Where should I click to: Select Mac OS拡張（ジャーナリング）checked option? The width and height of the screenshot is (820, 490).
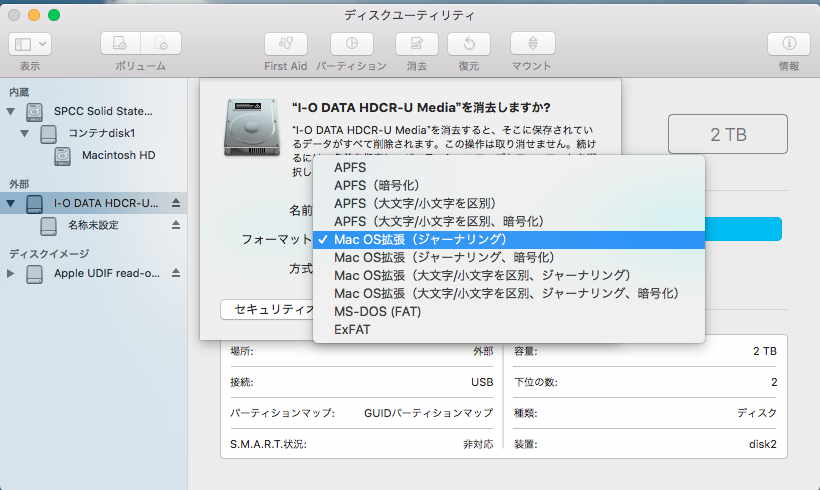pos(509,240)
